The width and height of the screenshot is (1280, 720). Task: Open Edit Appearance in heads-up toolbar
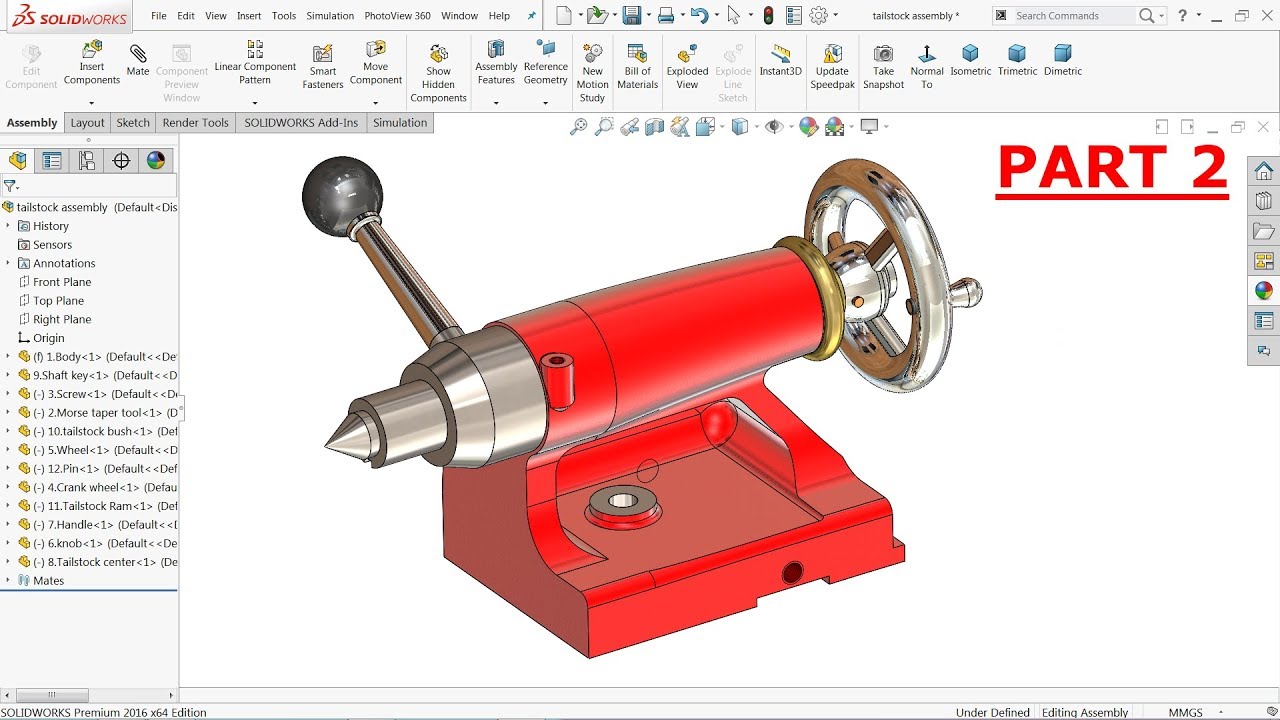[x=808, y=126]
